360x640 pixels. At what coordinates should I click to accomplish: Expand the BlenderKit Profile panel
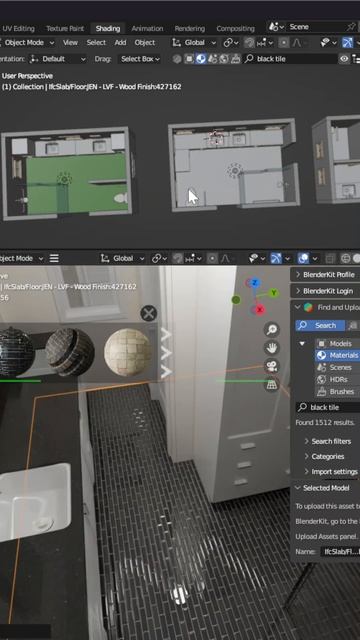(325, 275)
